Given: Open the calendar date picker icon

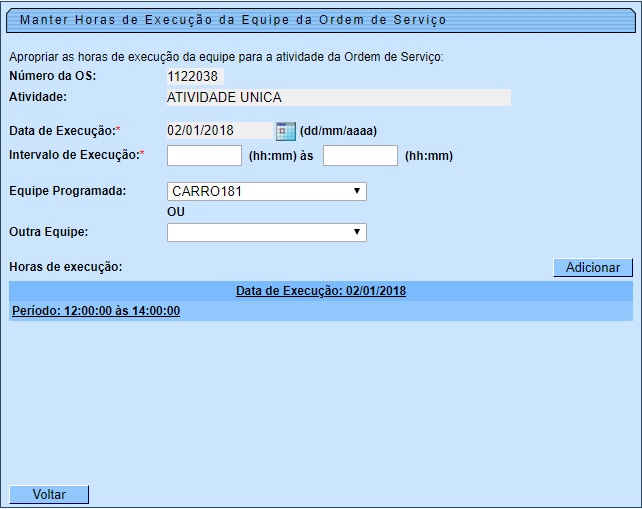Looking at the screenshot, I should pos(286,131).
